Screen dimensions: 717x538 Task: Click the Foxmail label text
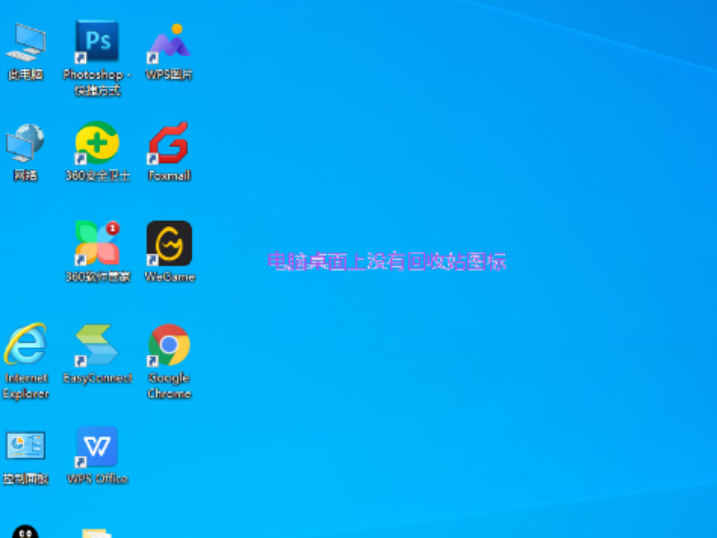coord(169,176)
